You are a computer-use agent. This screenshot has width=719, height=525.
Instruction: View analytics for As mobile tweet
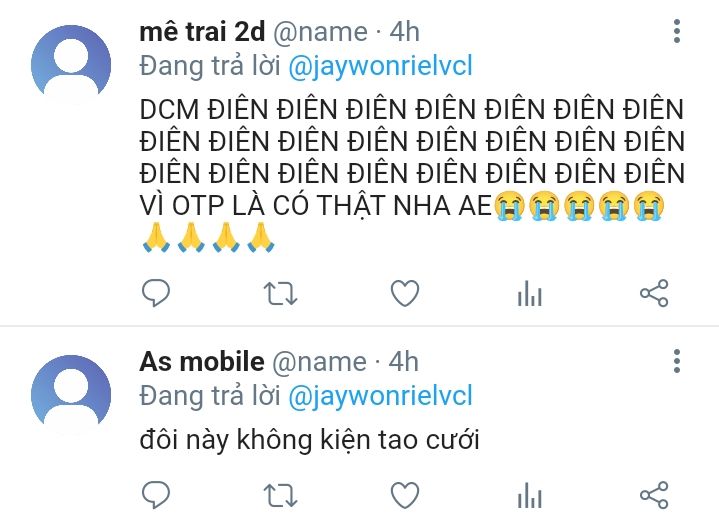pyautogui.click(x=530, y=495)
